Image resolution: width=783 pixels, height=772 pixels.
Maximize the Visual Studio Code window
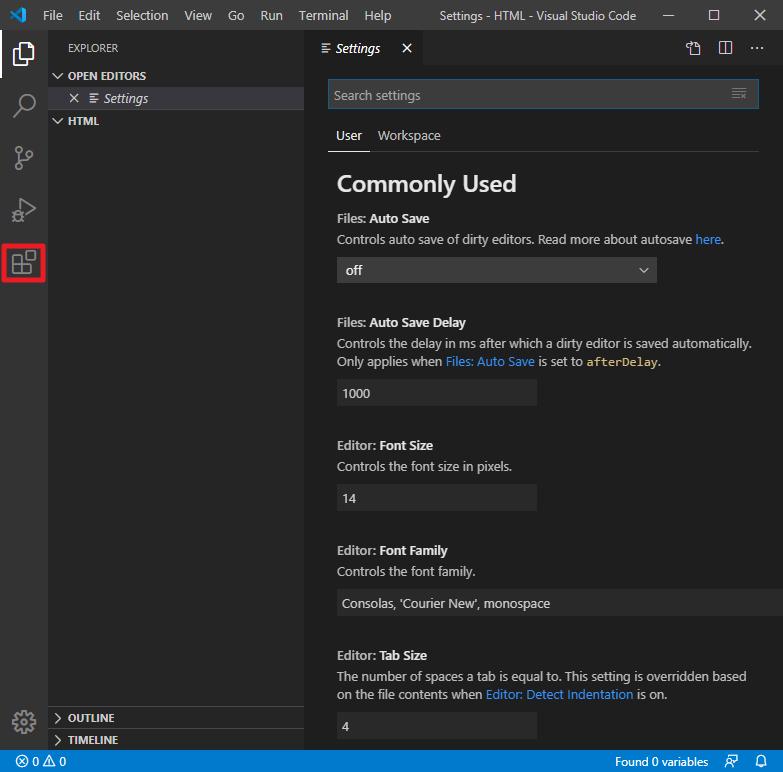714,15
